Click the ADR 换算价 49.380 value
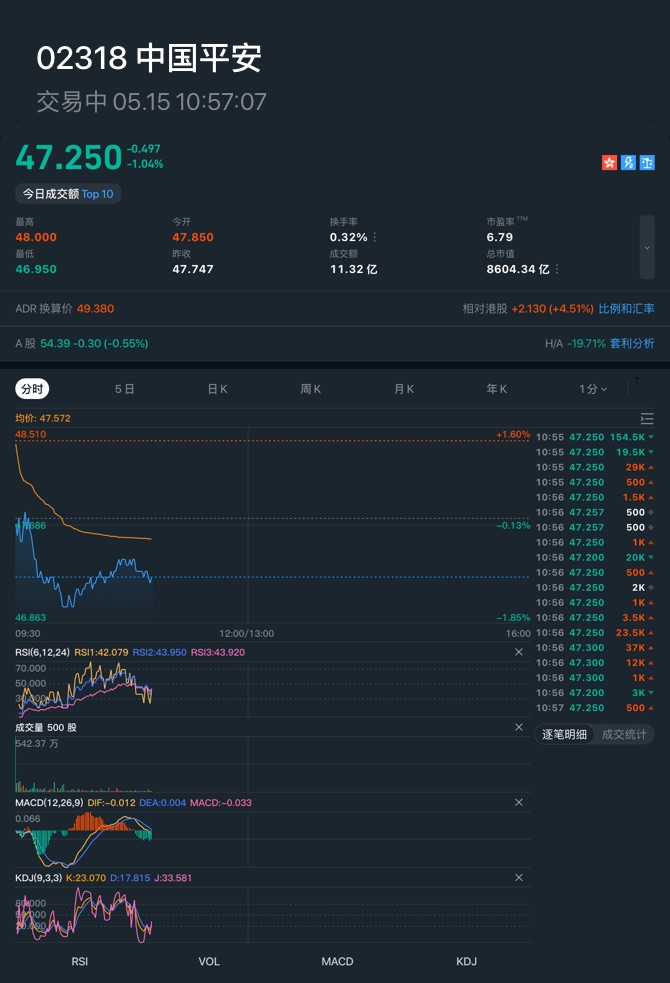Viewport: 670px width, 983px height. 95,308
